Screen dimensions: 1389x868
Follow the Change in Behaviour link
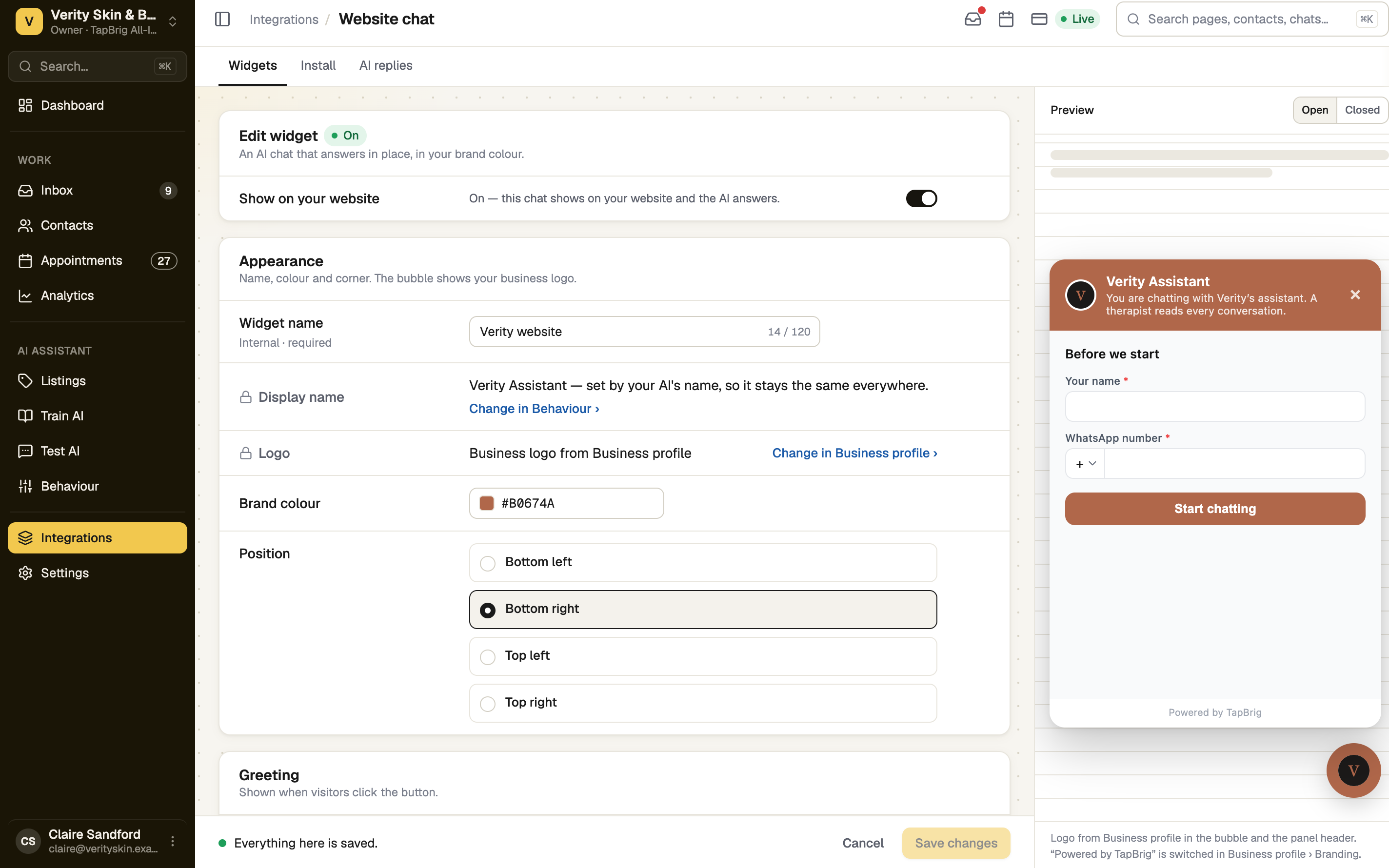534,408
